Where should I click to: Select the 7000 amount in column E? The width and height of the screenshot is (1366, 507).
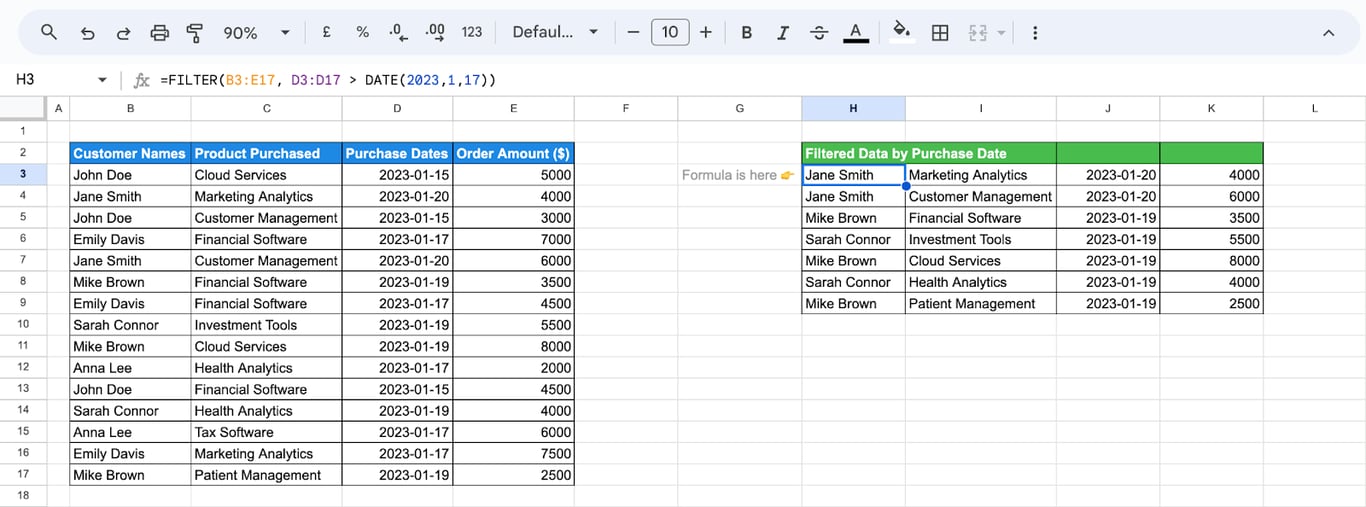coord(513,239)
